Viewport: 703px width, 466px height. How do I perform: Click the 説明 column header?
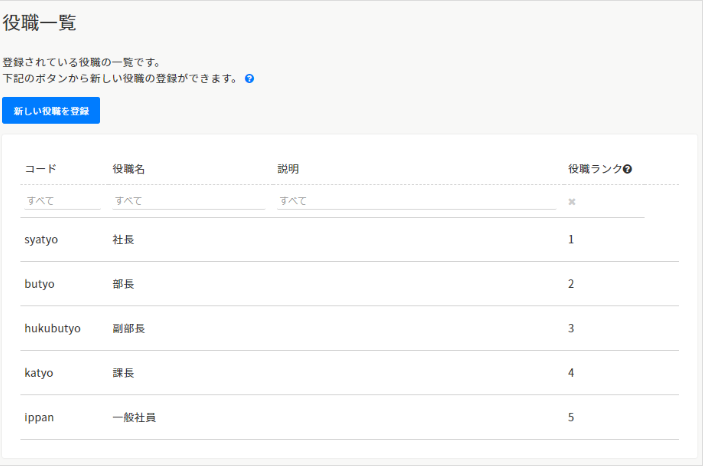pos(288,169)
